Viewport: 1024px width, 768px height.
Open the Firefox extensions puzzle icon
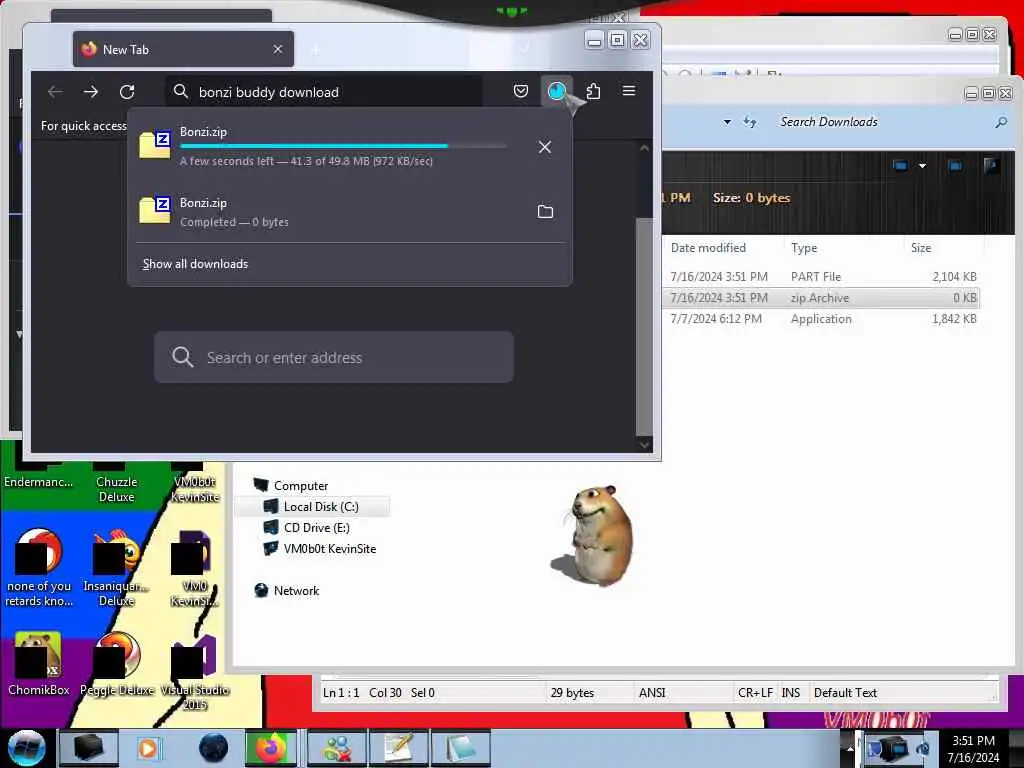coord(593,91)
